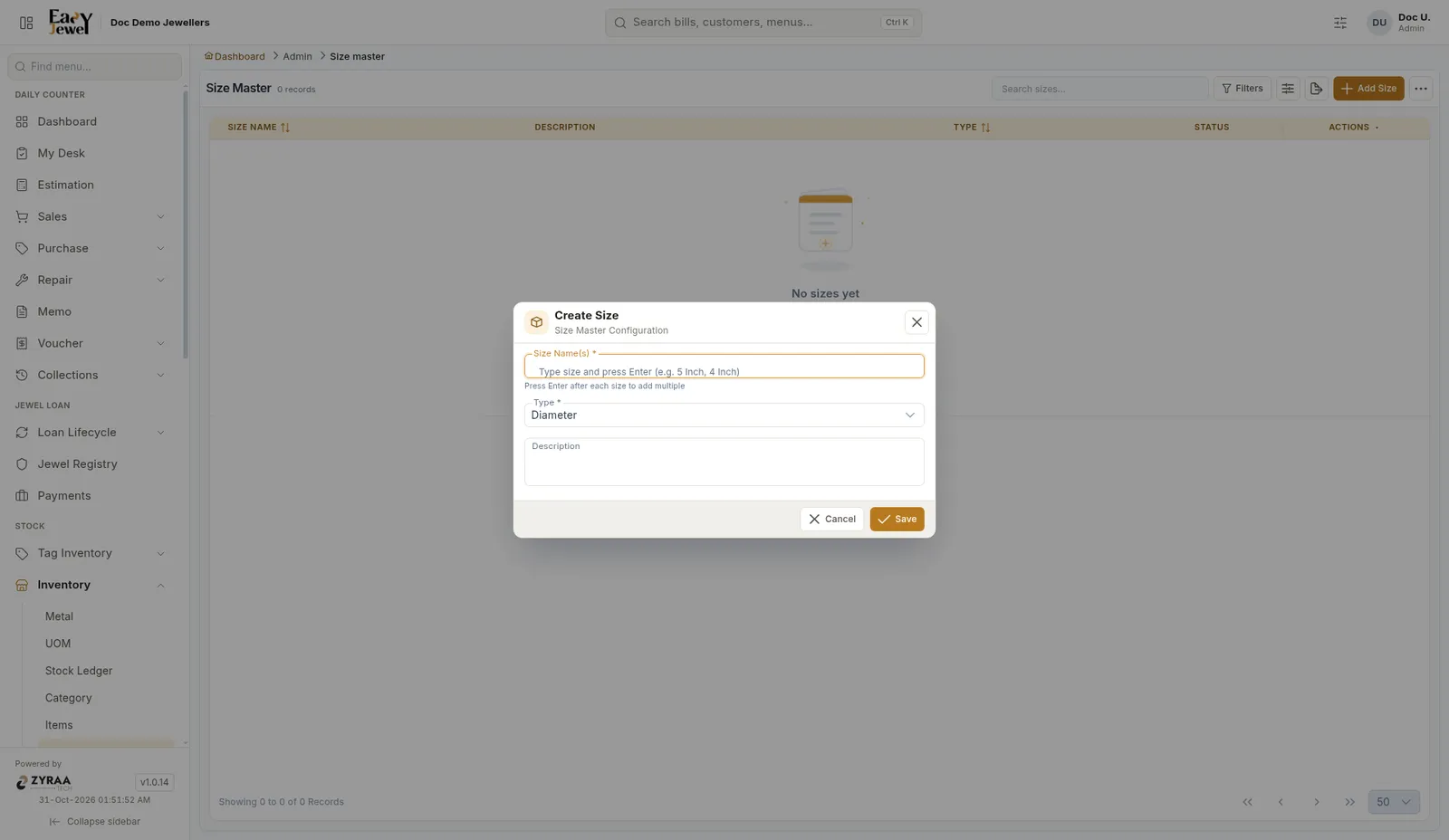Click the Add Size button

tap(1368, 89)
